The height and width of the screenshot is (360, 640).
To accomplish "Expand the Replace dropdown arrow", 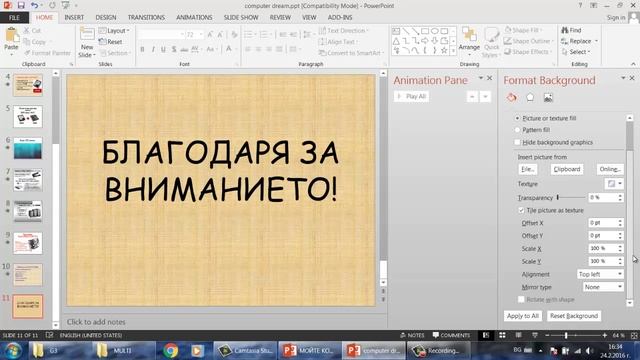I will click(x=596, y=41).
